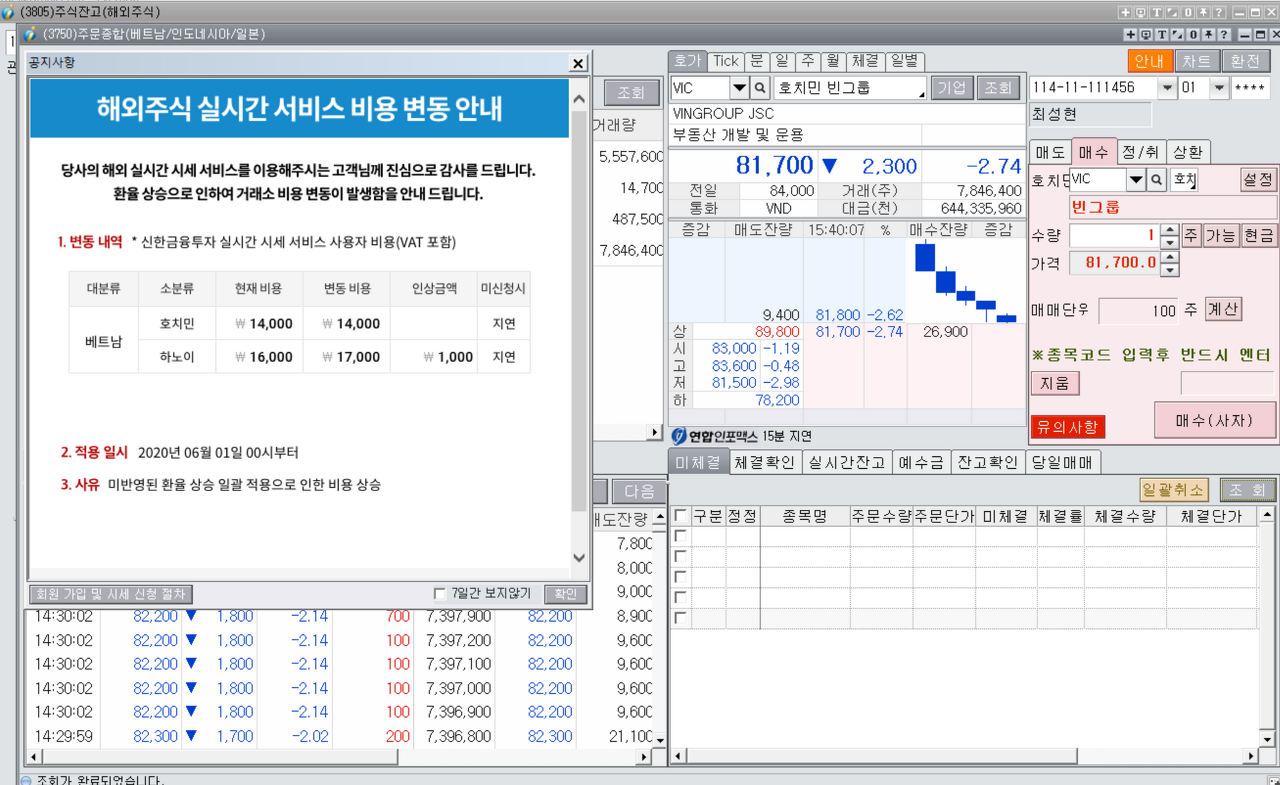Viewport: 1280px width, 785px height.
Task: Click the 수량 quantity input field
Action: pos(1114,236)
